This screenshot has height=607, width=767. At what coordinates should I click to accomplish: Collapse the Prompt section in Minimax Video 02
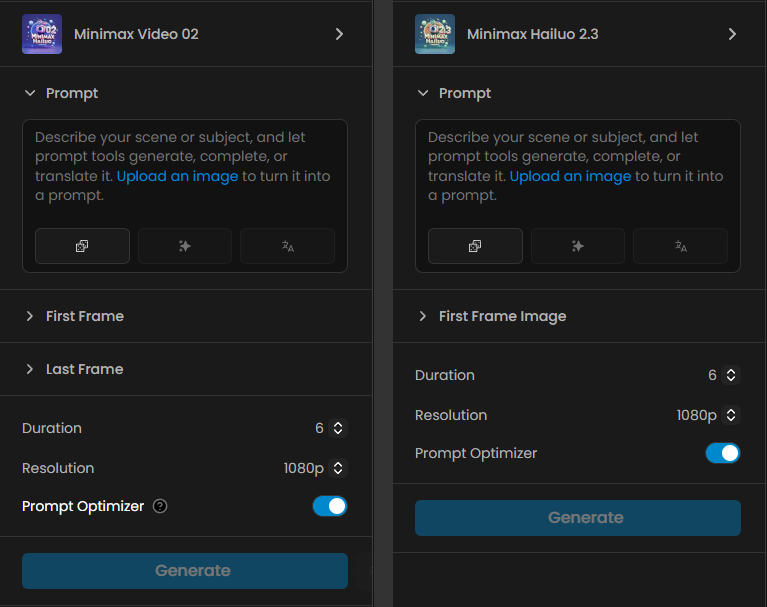[x=31, y=93]
